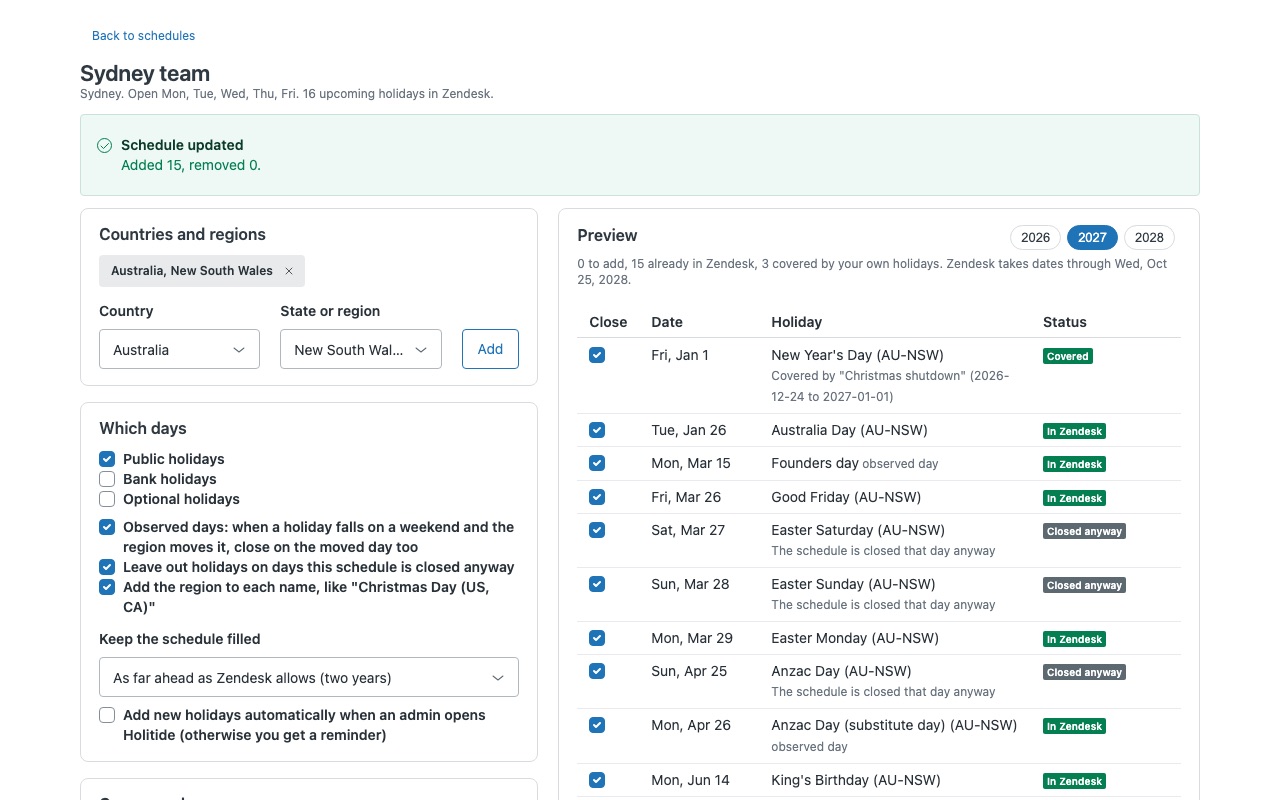Click Closed anyway badge for Easter Saturday
The image size is (1280, 800).
(x=1084, y=531)
